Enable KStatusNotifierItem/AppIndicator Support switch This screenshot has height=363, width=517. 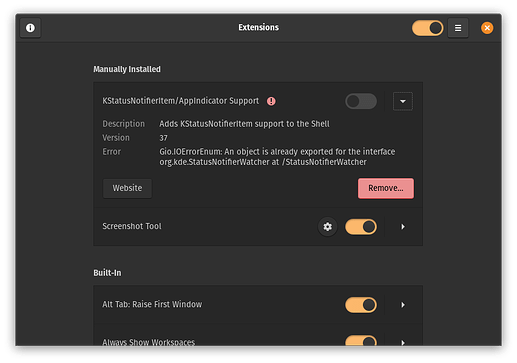click(x=361, y=101)
